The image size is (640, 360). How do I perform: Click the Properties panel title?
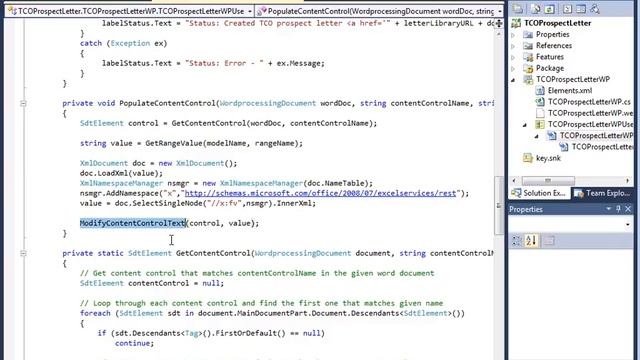526,209
